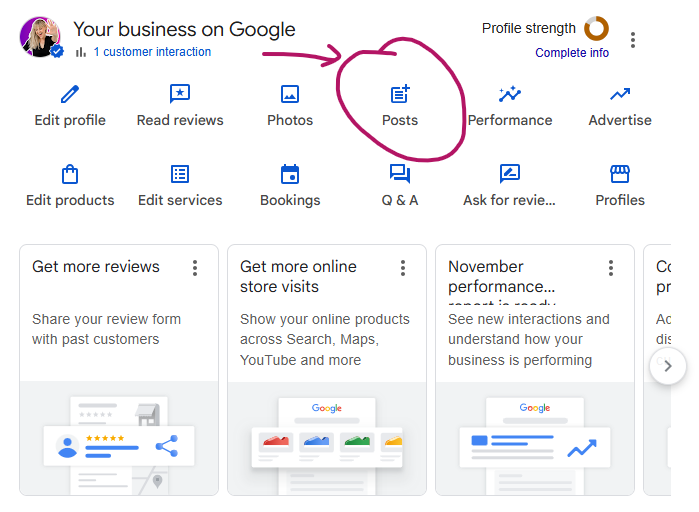Click the business profile avatar photo
This screenshot has width=699, height=512.
(x=41, y=37)
